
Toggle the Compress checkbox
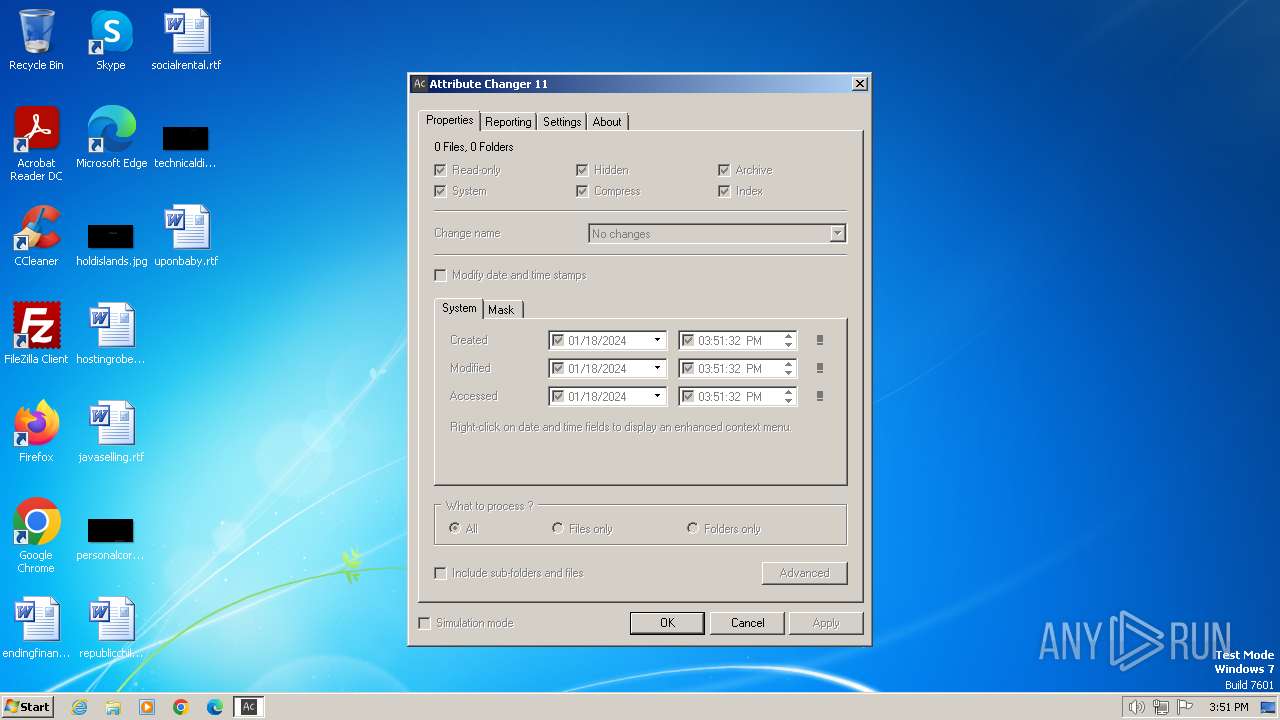tap(582, 191)
